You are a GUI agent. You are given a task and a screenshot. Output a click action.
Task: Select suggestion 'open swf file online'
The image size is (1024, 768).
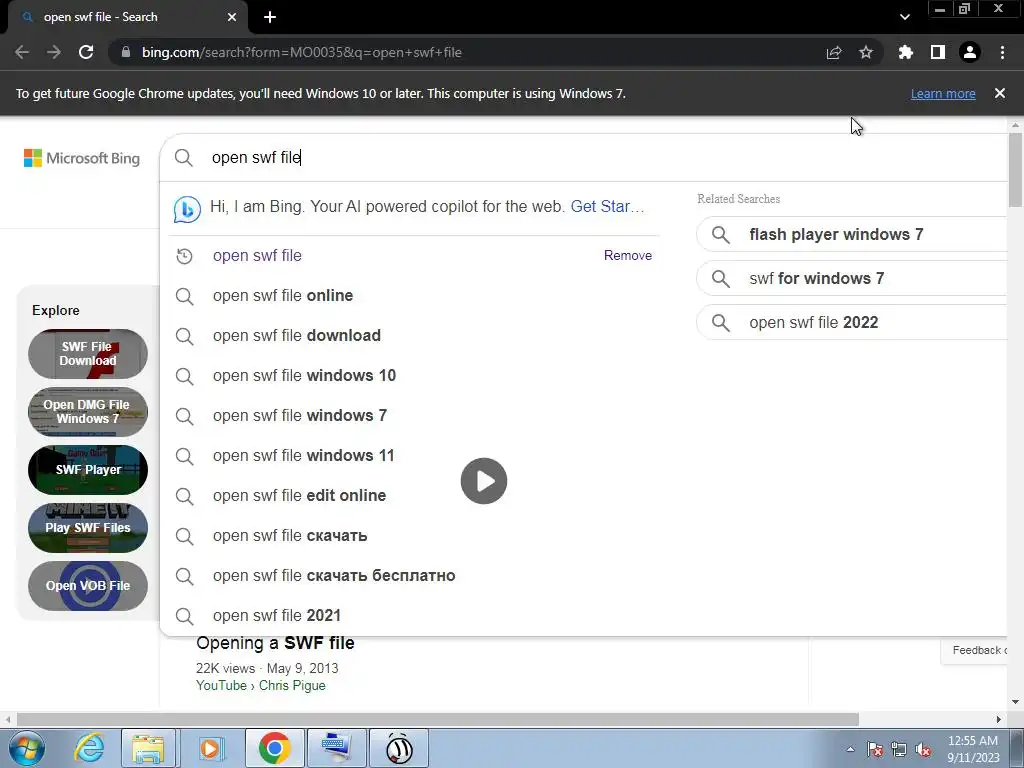tap(413, 296)
